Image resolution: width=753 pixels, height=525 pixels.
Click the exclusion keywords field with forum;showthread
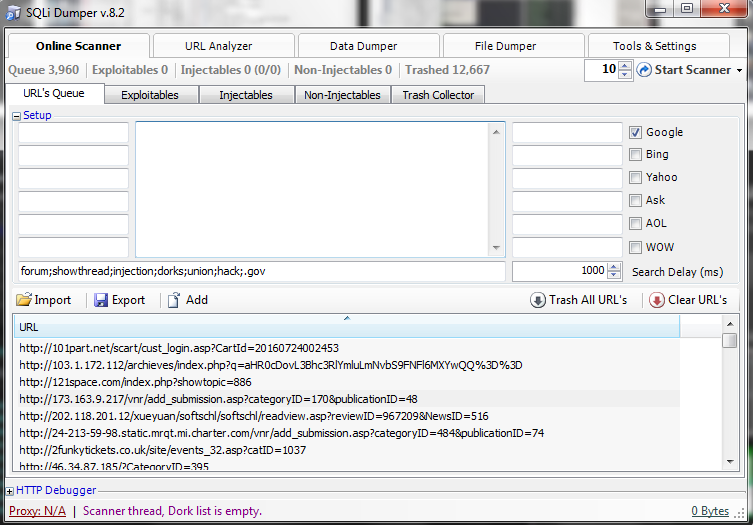262,271
